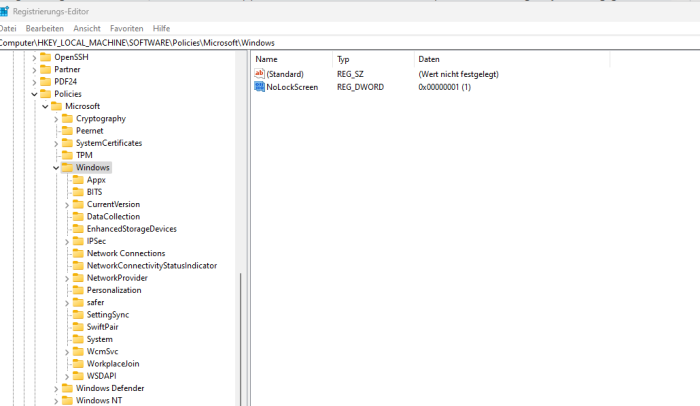Sort values by the Daten column header

[x=512, y=59]
